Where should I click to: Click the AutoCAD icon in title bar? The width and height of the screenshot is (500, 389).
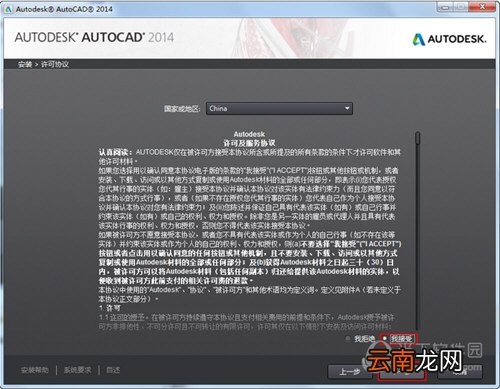8,9
